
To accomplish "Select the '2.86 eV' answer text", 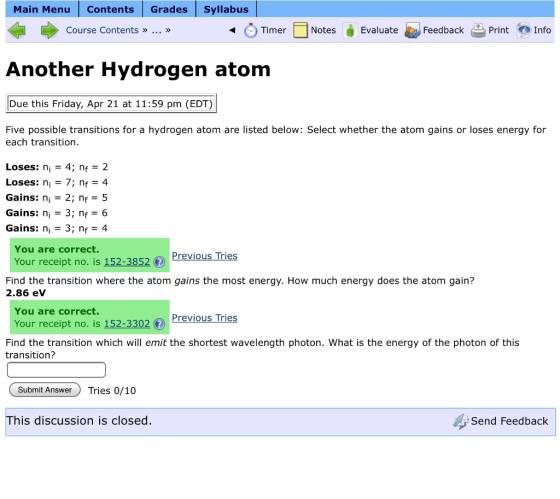I will pyautogui.click(x=26, y=293).
